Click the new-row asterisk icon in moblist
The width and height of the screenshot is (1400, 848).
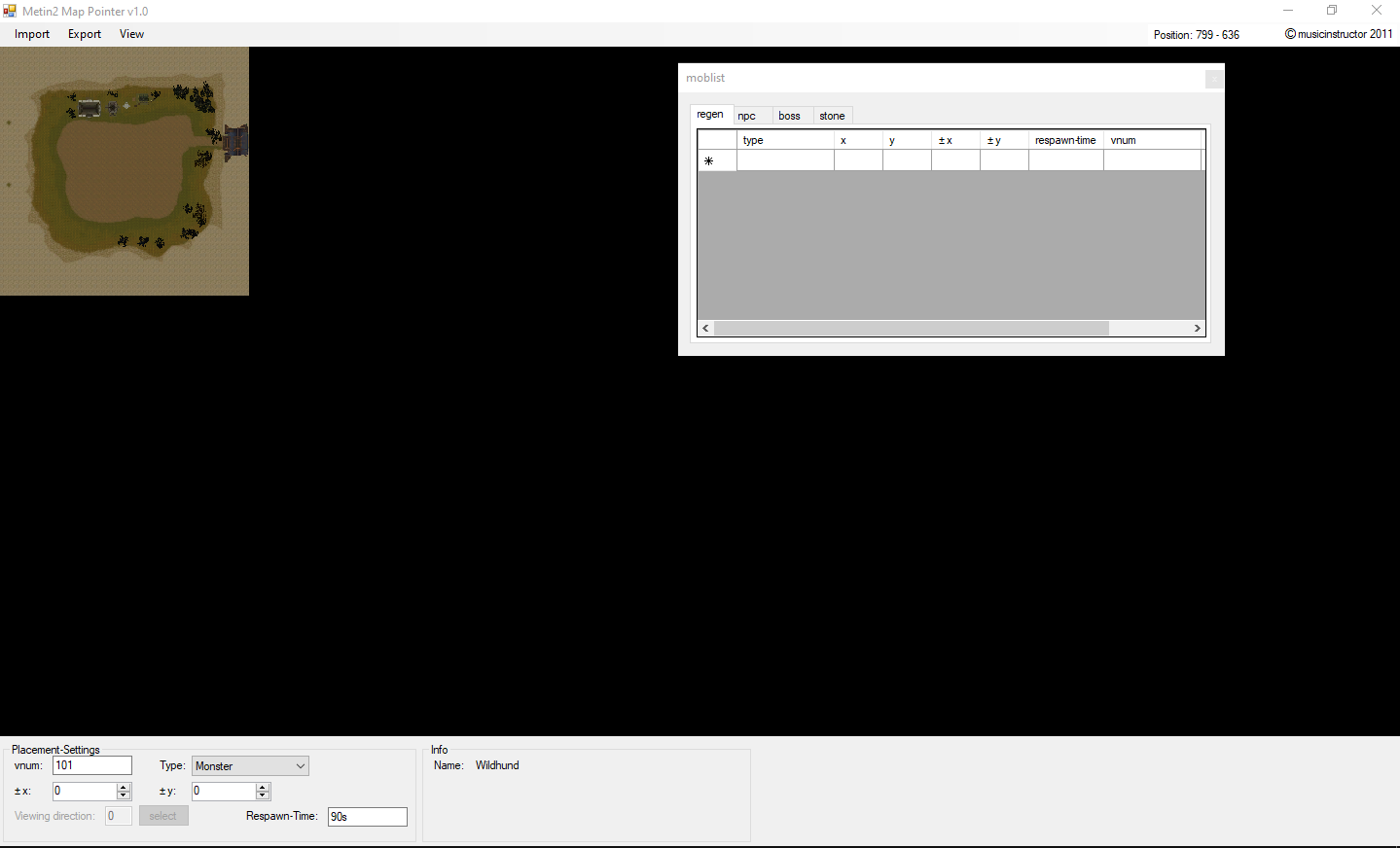point(709,159)
